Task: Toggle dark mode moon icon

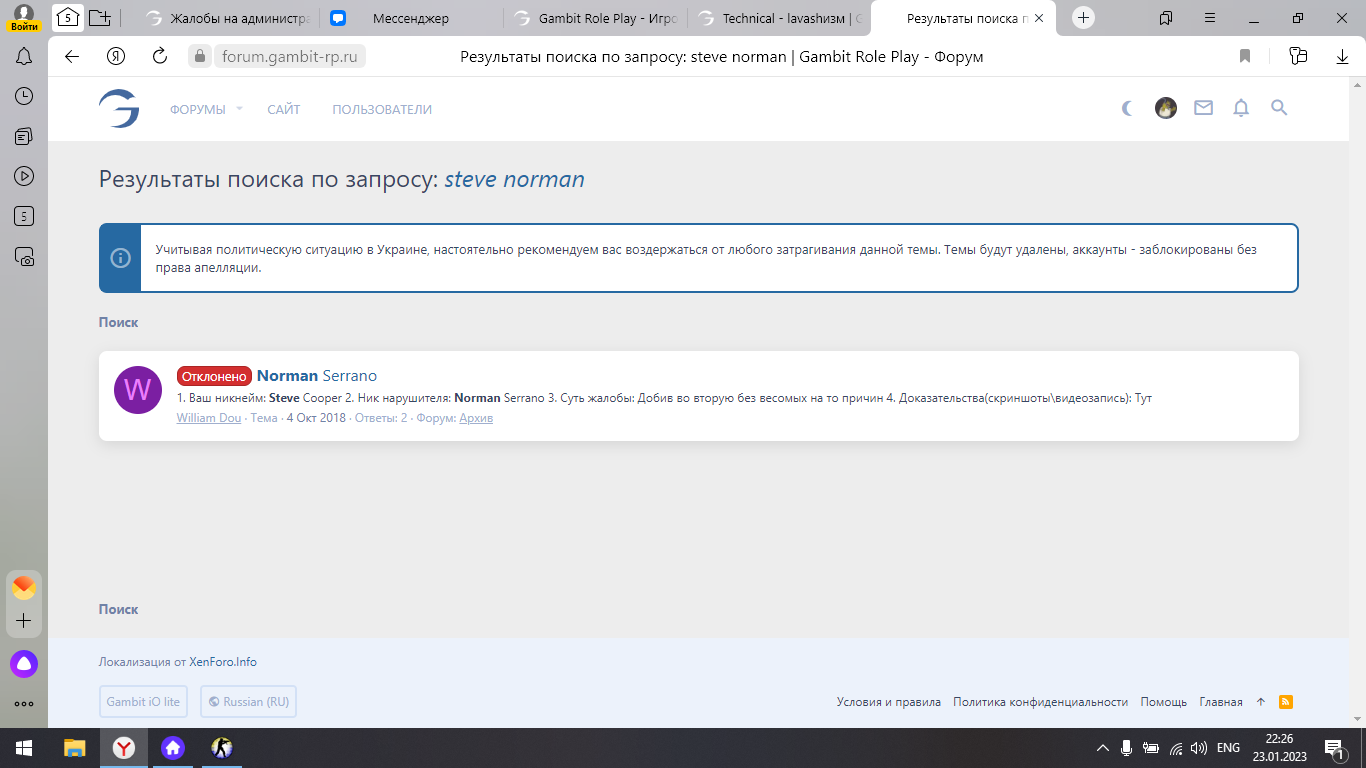Action: (1128, 108)
